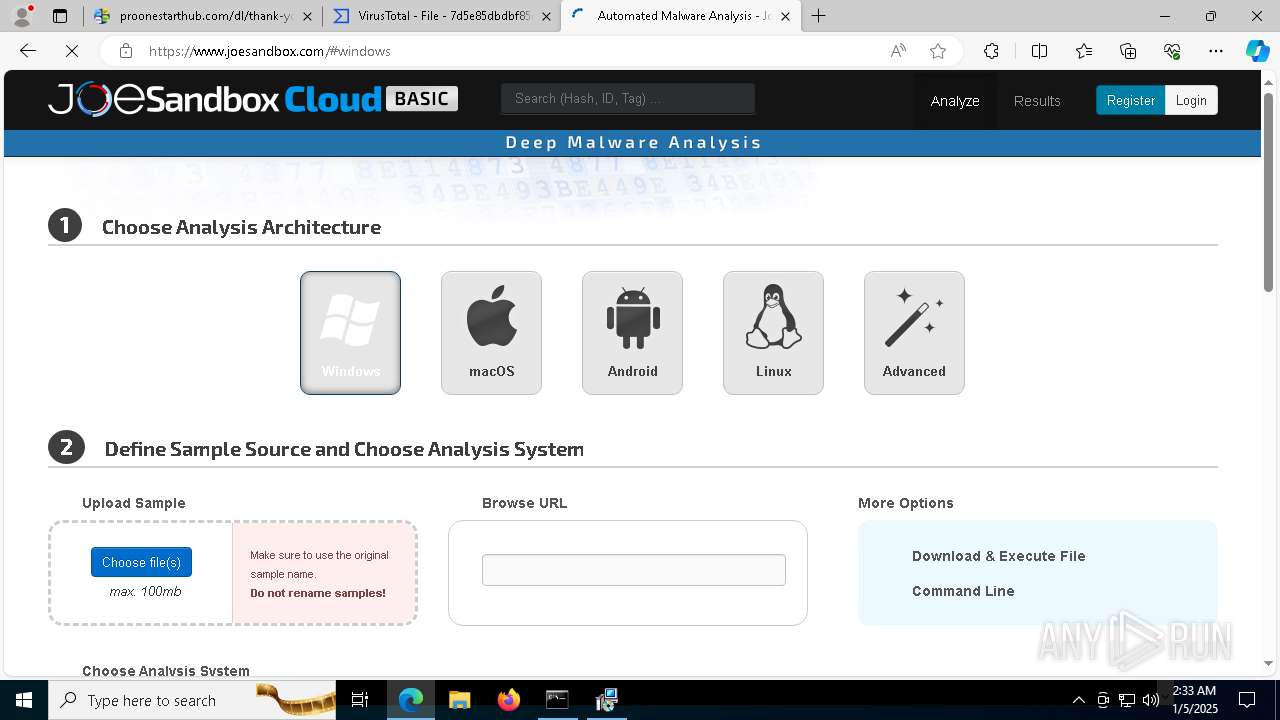Open the tab actions menu icon

pos(60,16)
